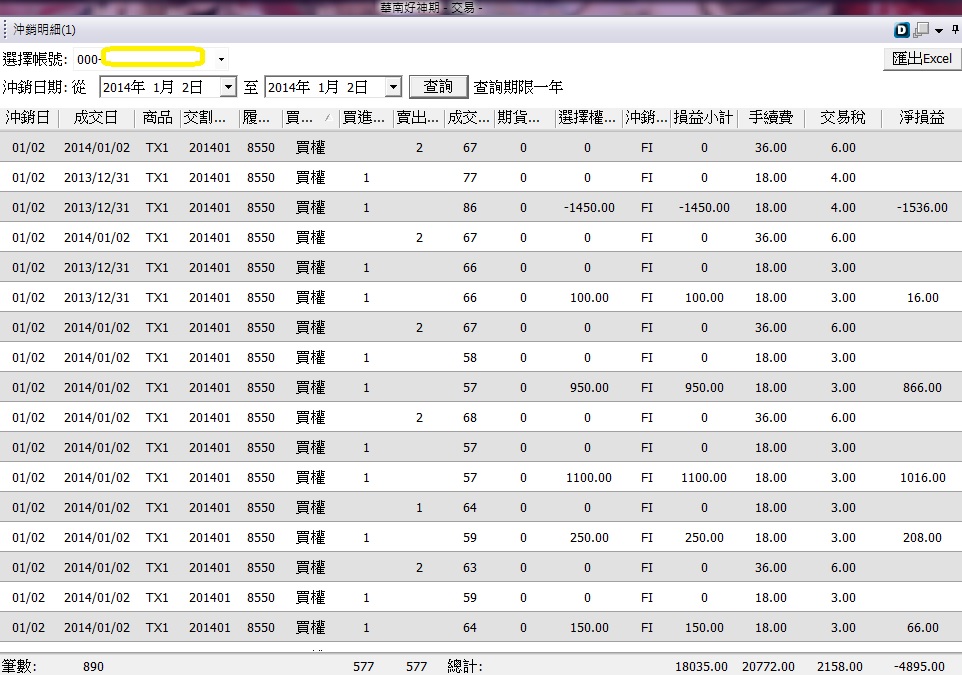
Task: Click the total net loss -4895.00
Action: (x=919, y=666)
